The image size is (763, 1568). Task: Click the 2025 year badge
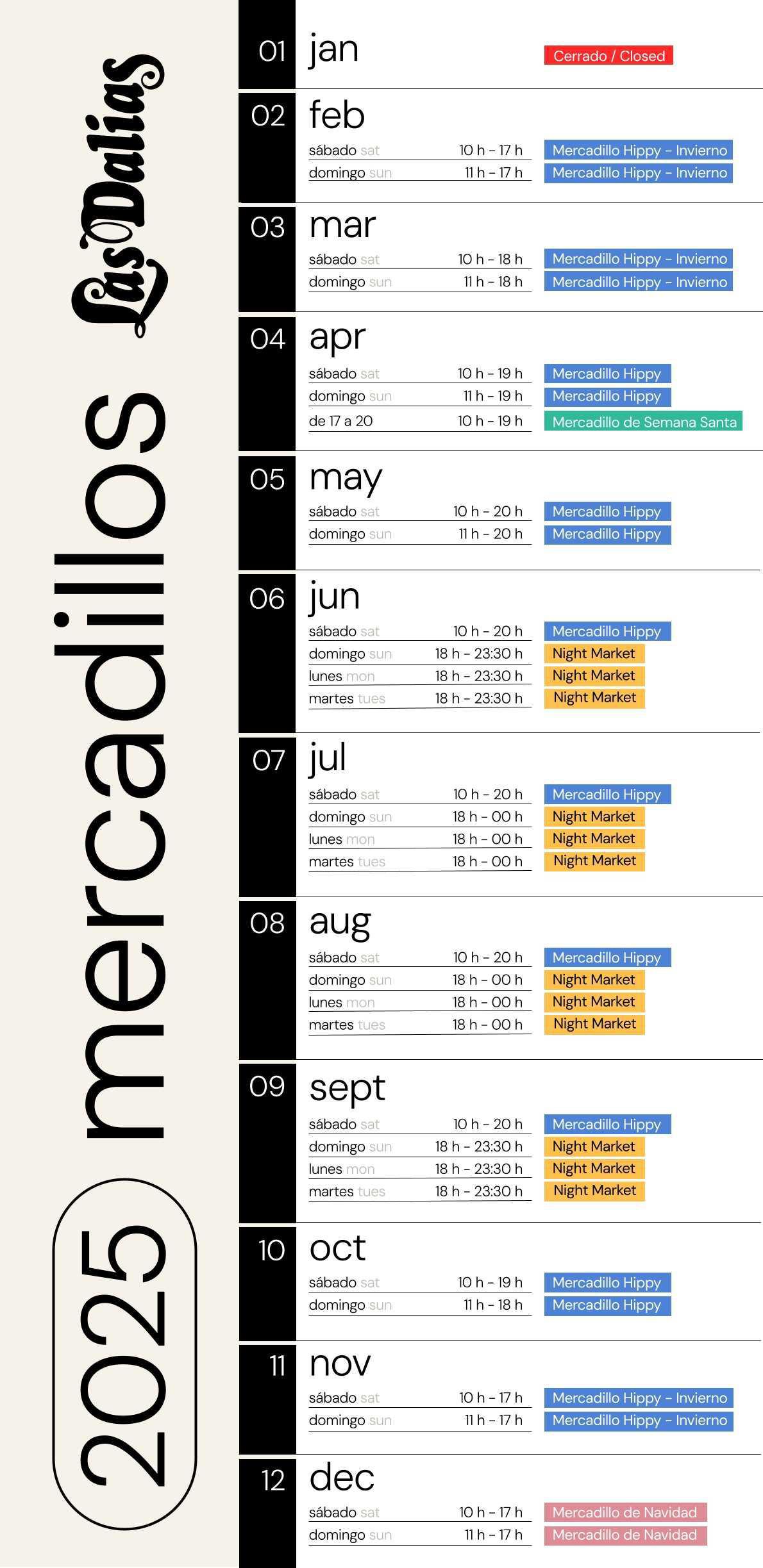(x=124, y=1358)
